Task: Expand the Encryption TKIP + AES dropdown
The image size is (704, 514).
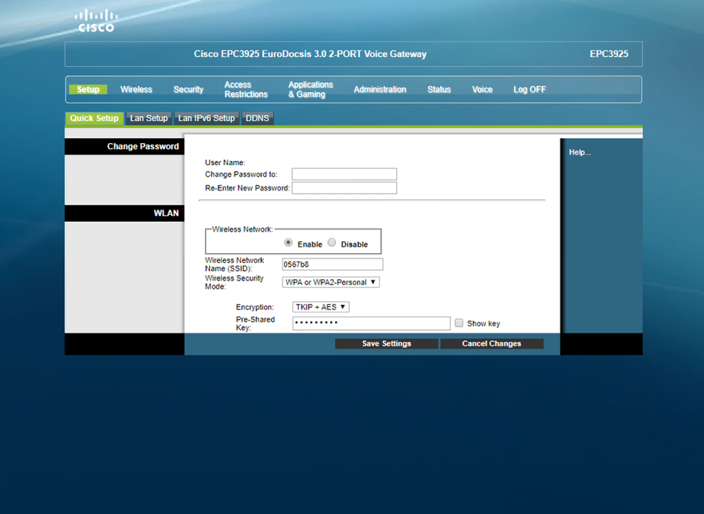Action: (320, 307)
